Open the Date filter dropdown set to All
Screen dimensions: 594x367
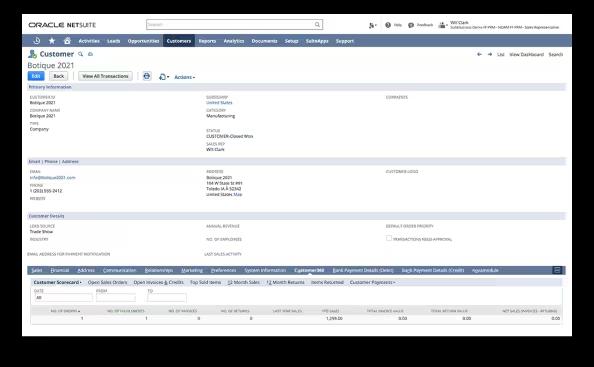(x=63, y=298)
